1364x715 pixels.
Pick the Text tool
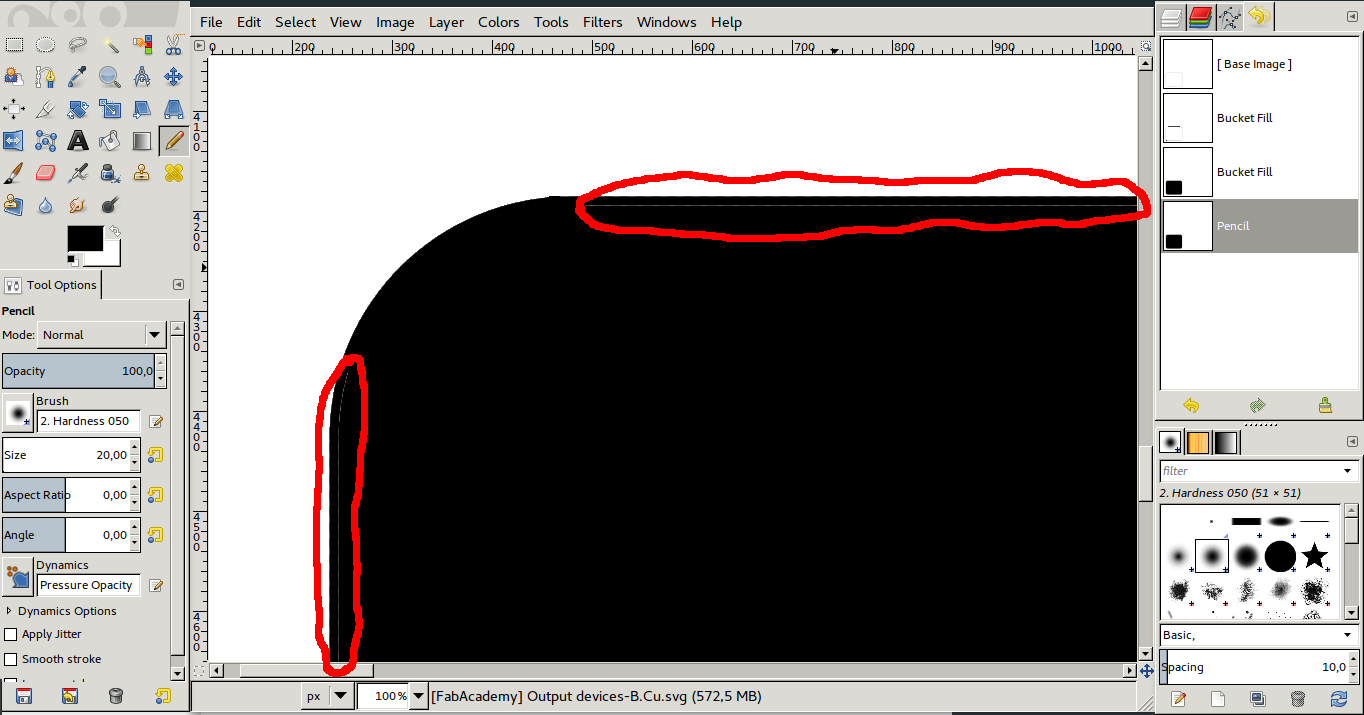[78, 140]
